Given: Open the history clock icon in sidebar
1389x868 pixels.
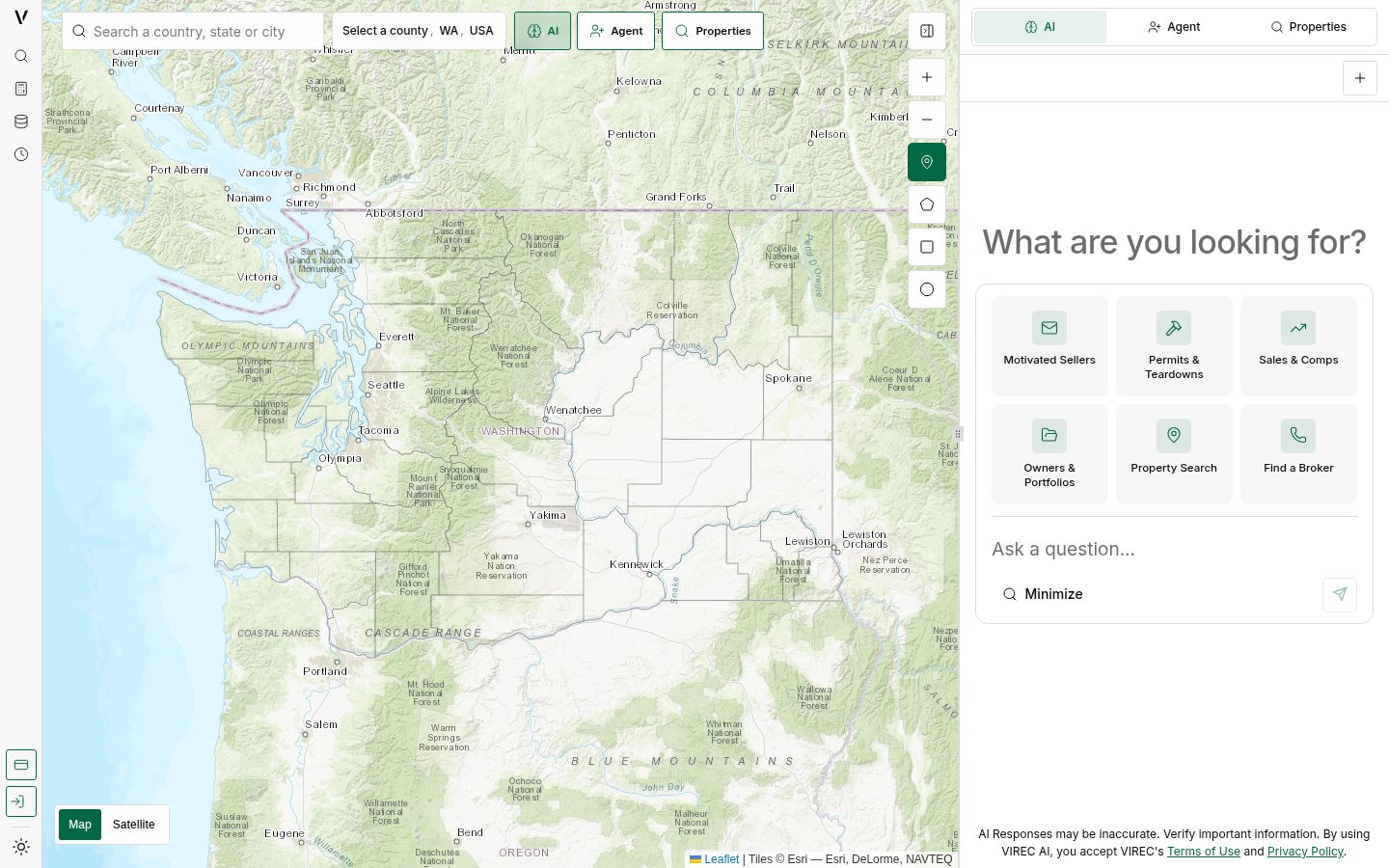Looking at the screenshot, I should tap(21, 154).
